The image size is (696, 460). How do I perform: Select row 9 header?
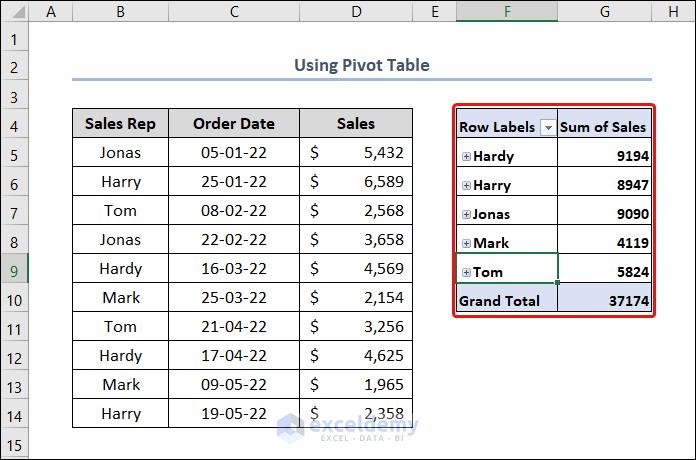14,268
